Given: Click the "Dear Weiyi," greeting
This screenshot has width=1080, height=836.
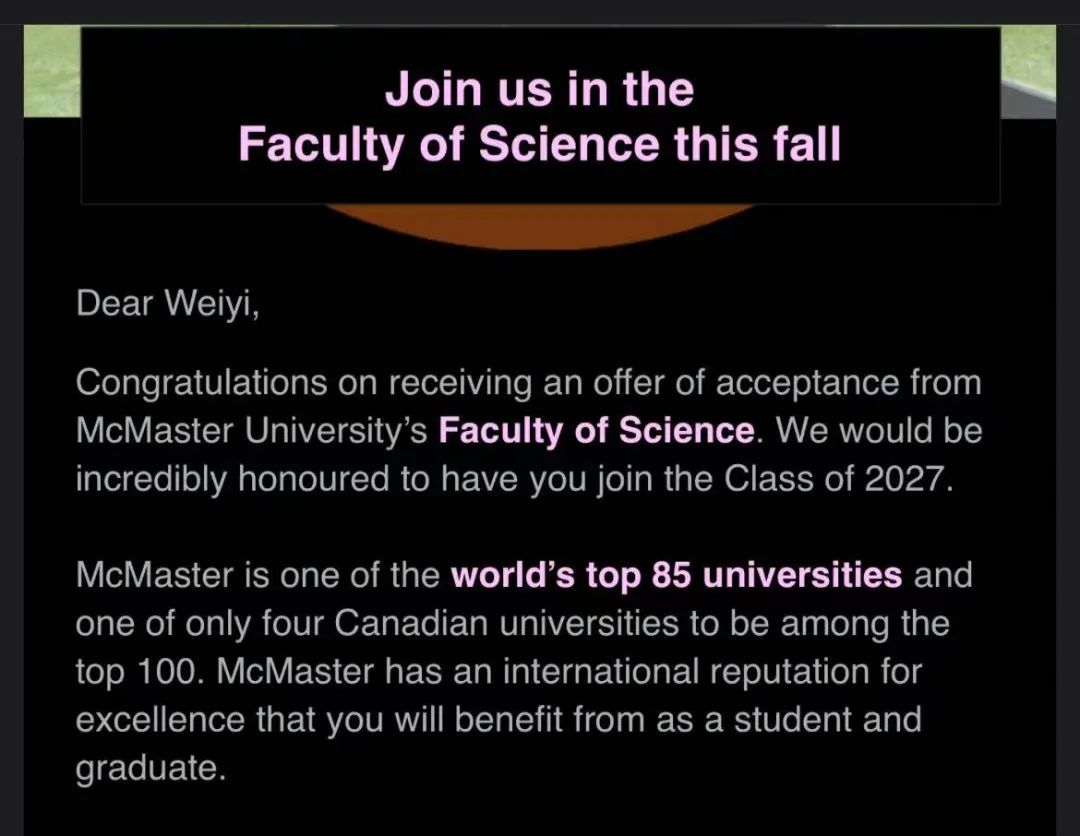Looking at the screenshot, I should 168,303.
